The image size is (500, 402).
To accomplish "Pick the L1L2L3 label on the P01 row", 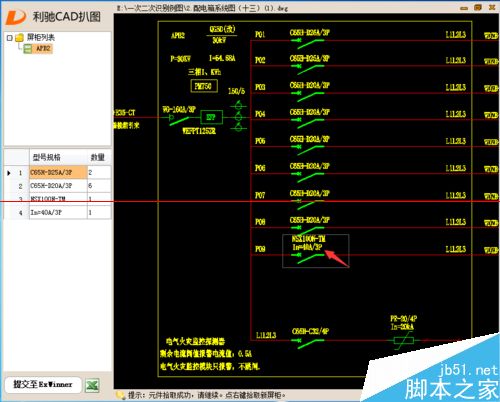I will pyautogui.click(x=456, y=34).
